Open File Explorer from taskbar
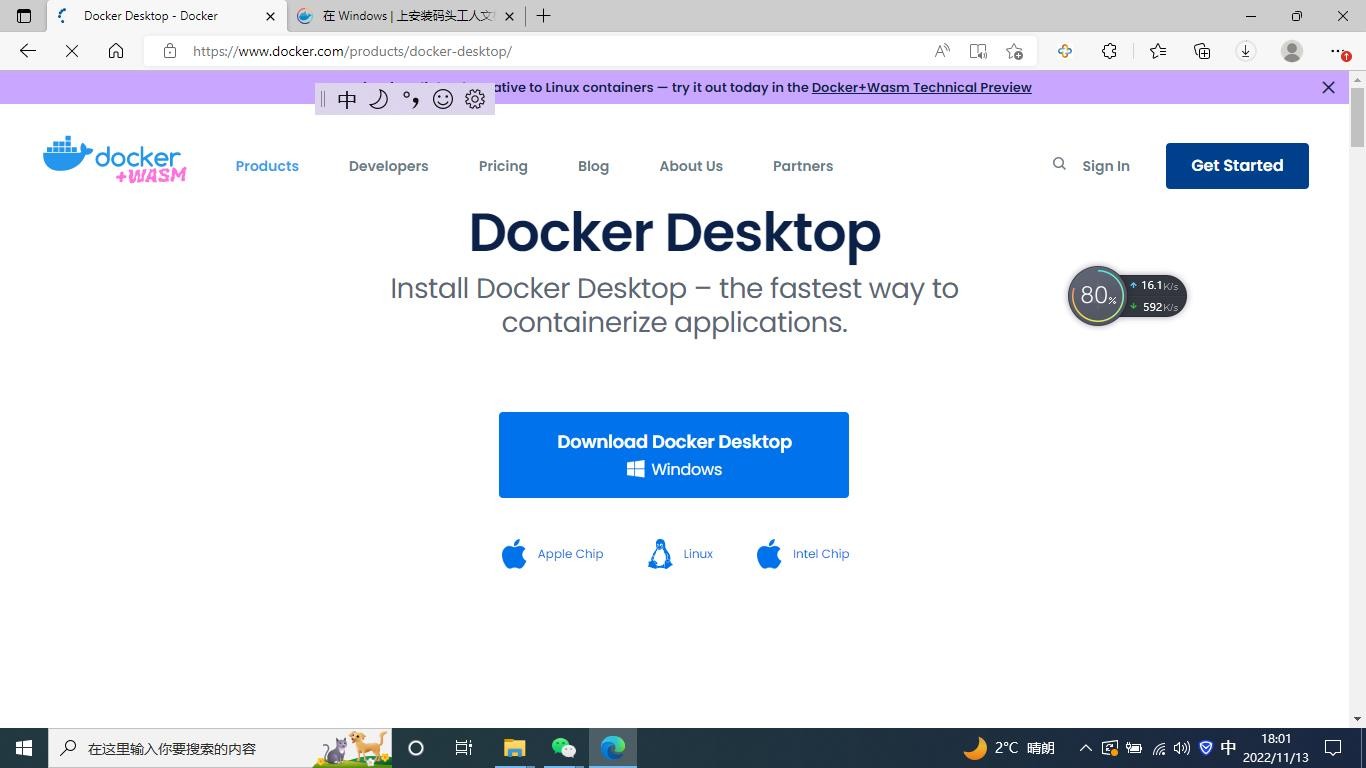1366x768 pixels. click(514, 748)
